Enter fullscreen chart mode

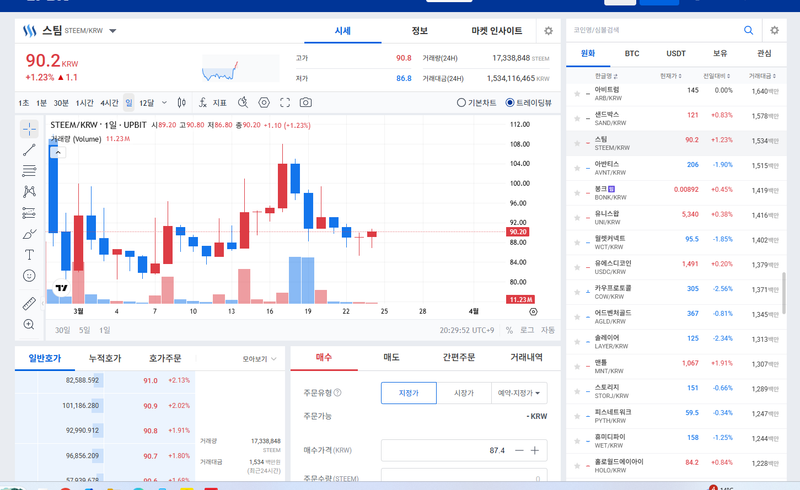285,102
